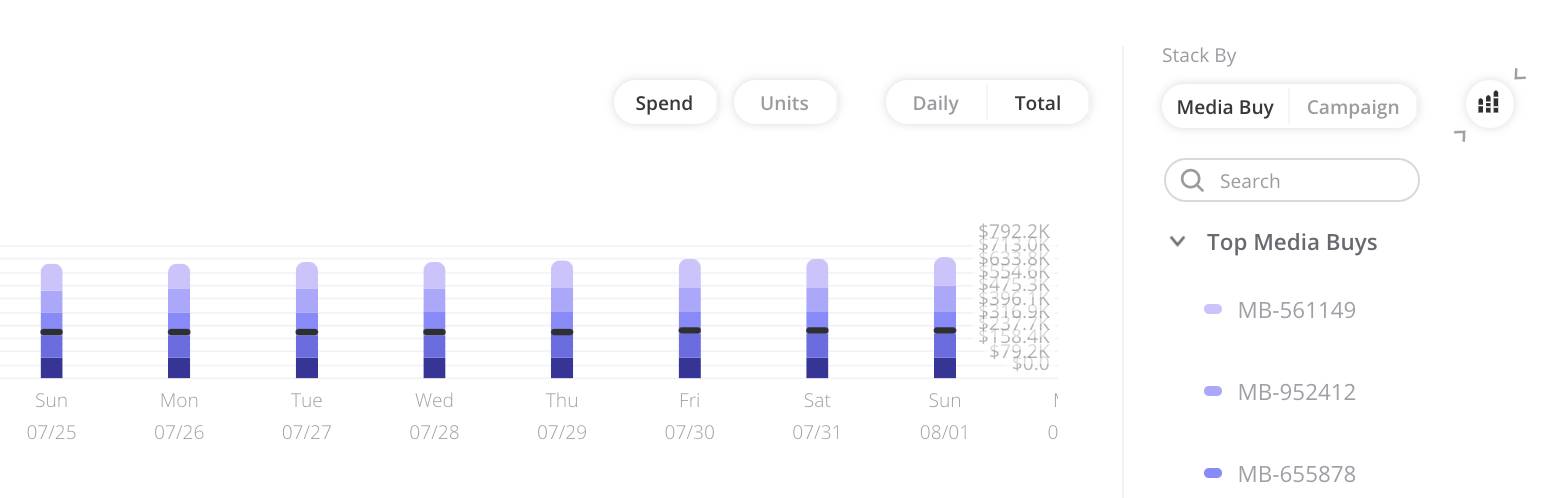1556x498 pixels.
Task: Click the MB-561149 legend color dot
Action: [1213, 310]
